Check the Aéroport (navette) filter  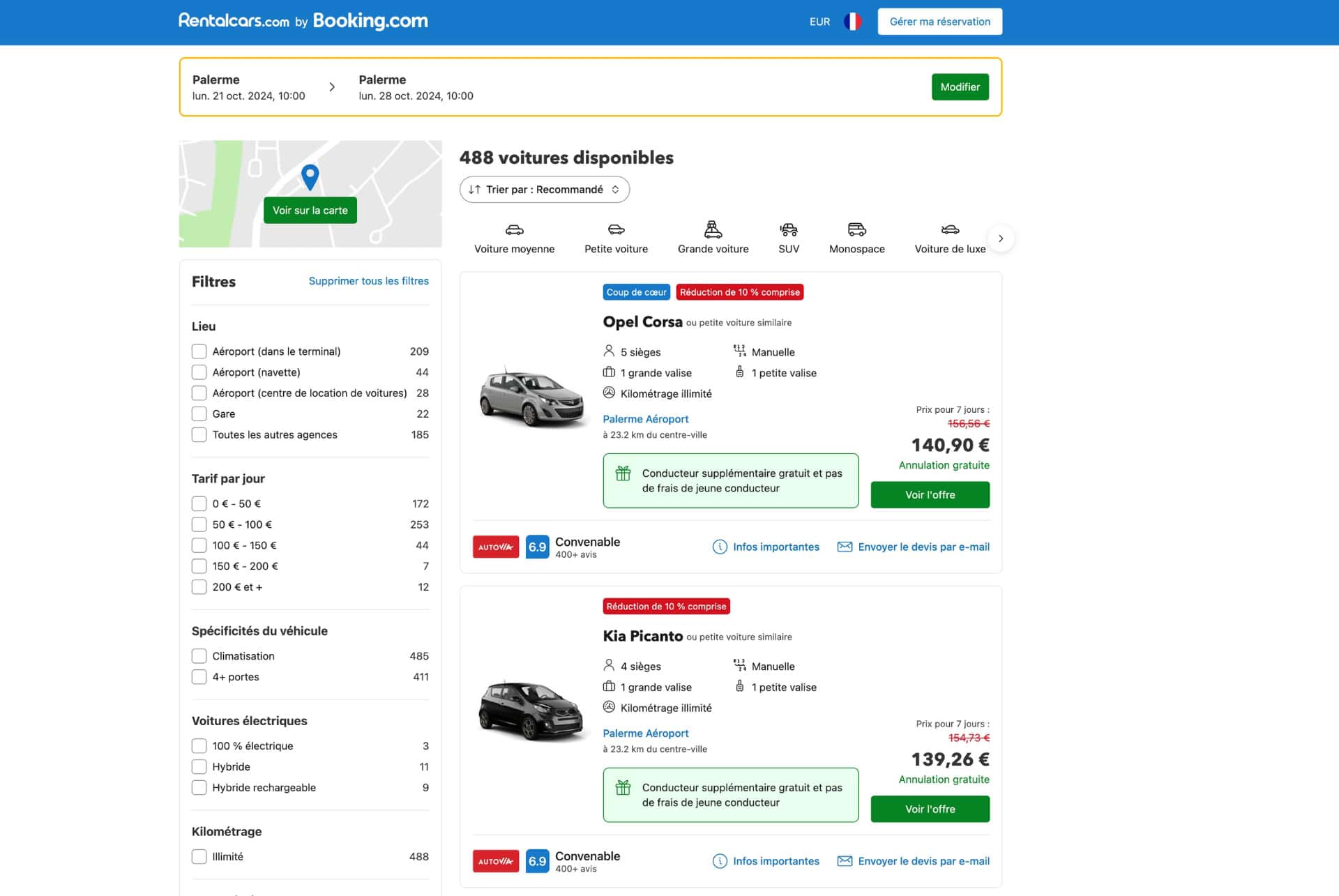click(x=199, y=372)
